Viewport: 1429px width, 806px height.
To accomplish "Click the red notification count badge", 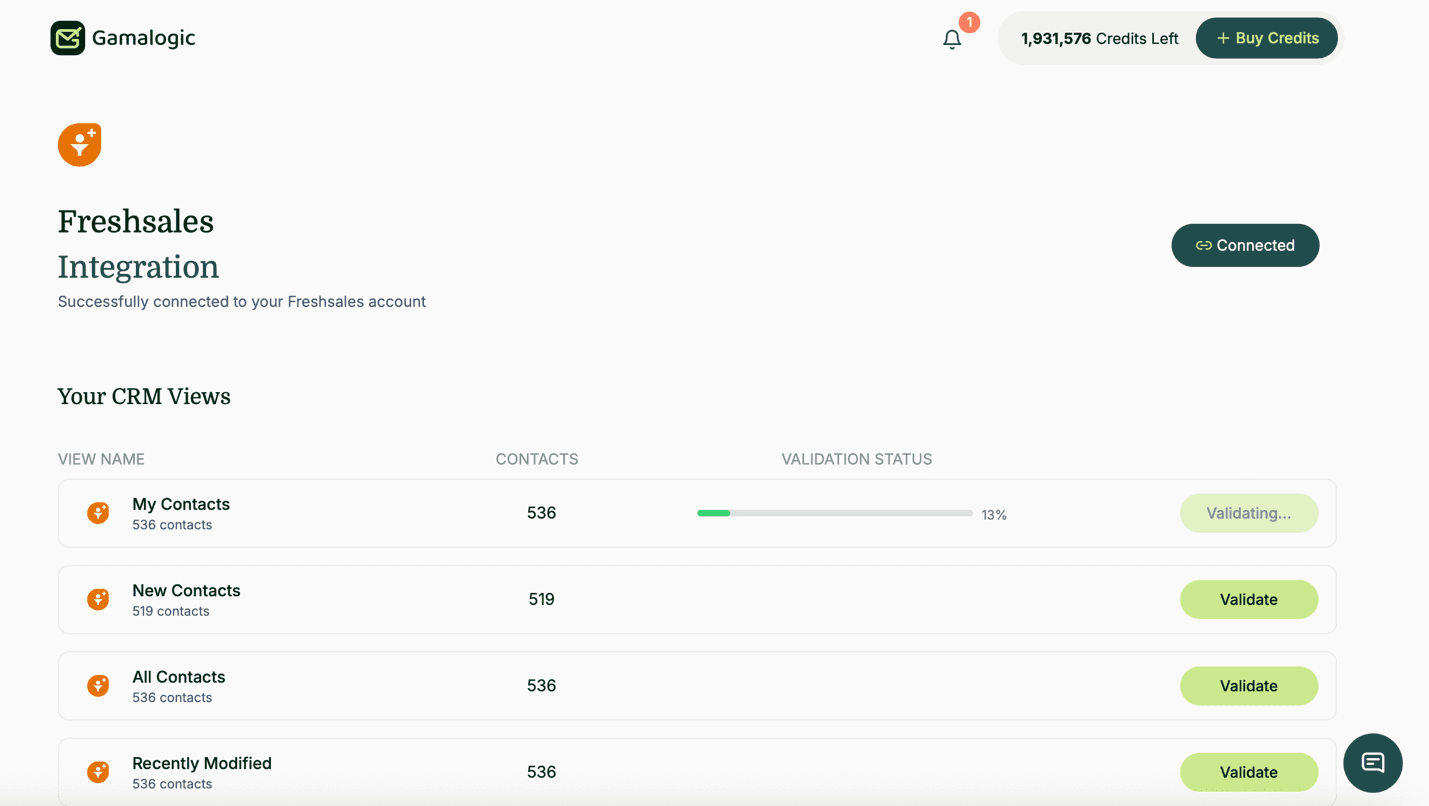I will (x=969, y=22).
